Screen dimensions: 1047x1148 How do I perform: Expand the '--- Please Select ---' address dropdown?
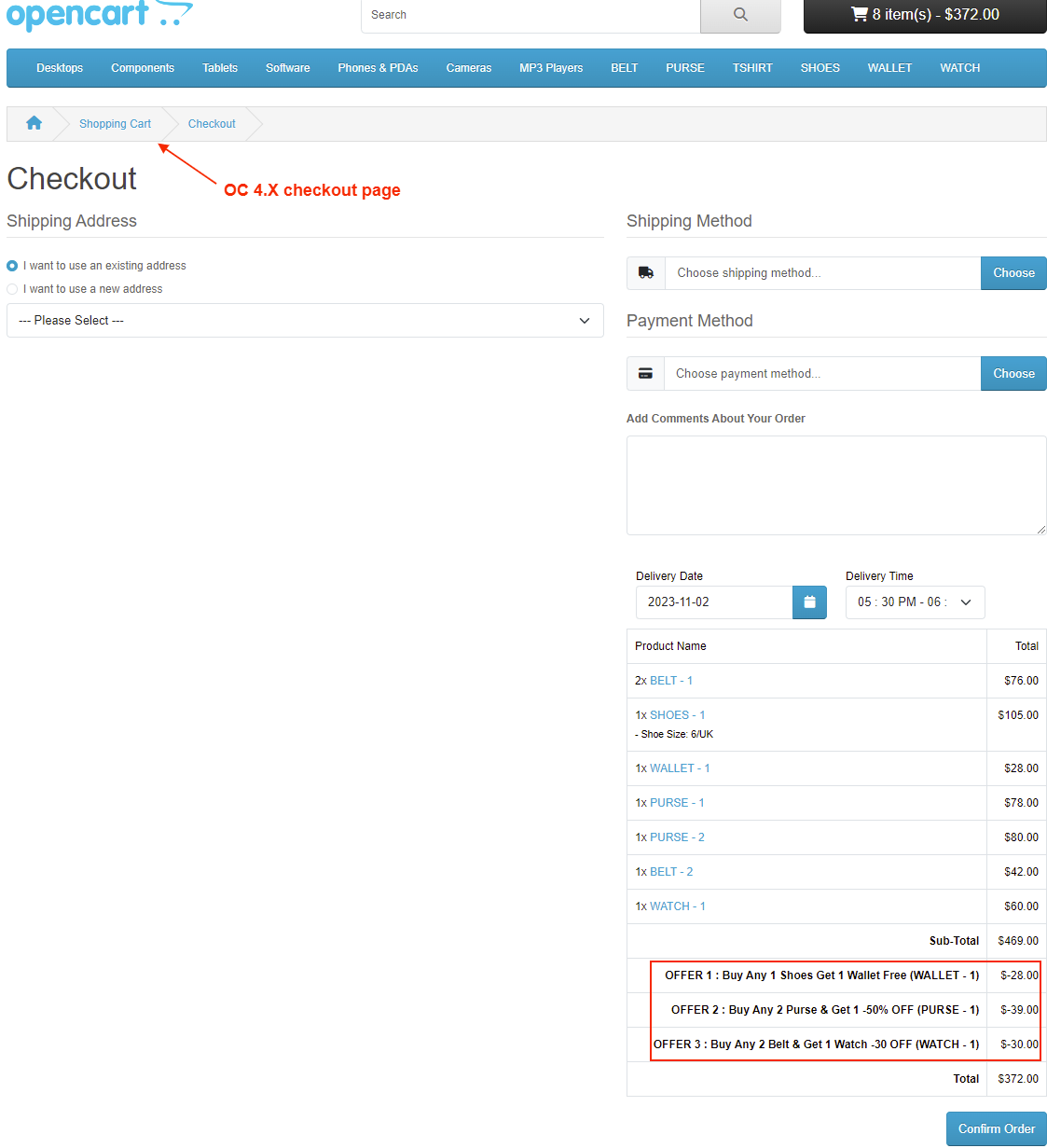click(x=305, y=321)
